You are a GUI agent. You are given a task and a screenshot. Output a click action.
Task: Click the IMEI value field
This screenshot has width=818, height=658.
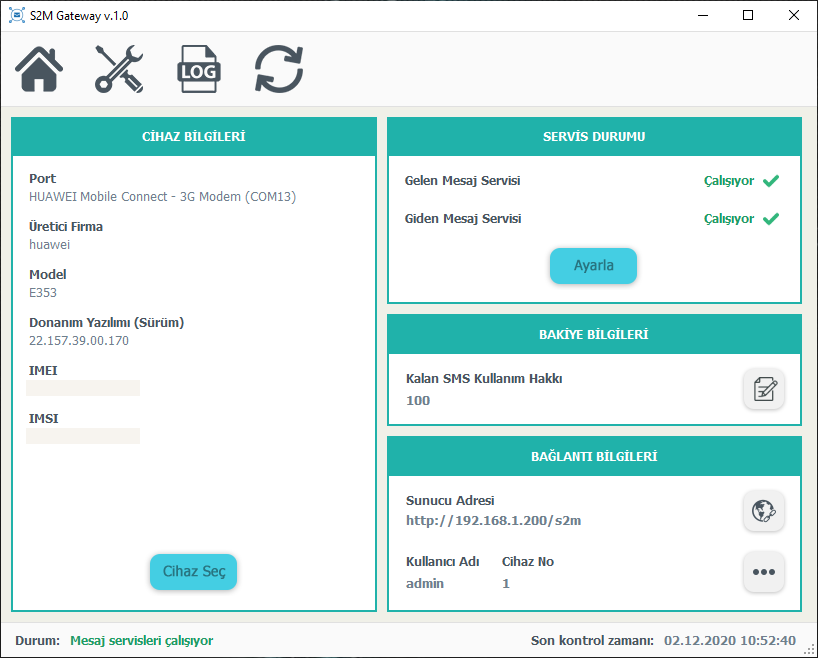83,388
